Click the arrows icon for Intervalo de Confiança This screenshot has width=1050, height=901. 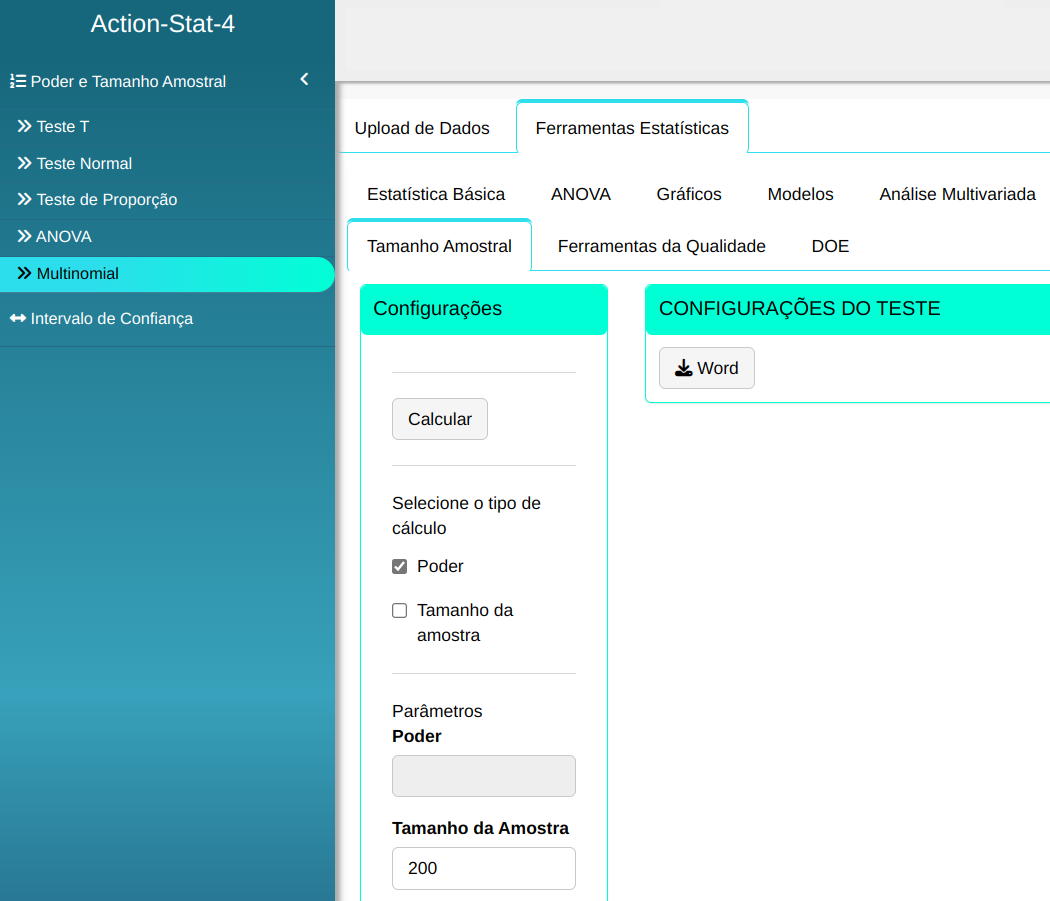point(18,319)
